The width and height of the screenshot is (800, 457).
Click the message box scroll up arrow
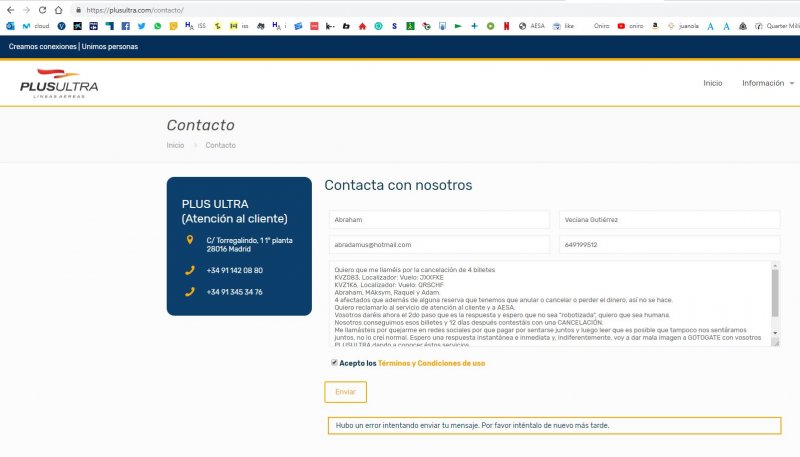click(x=776, y=266)
